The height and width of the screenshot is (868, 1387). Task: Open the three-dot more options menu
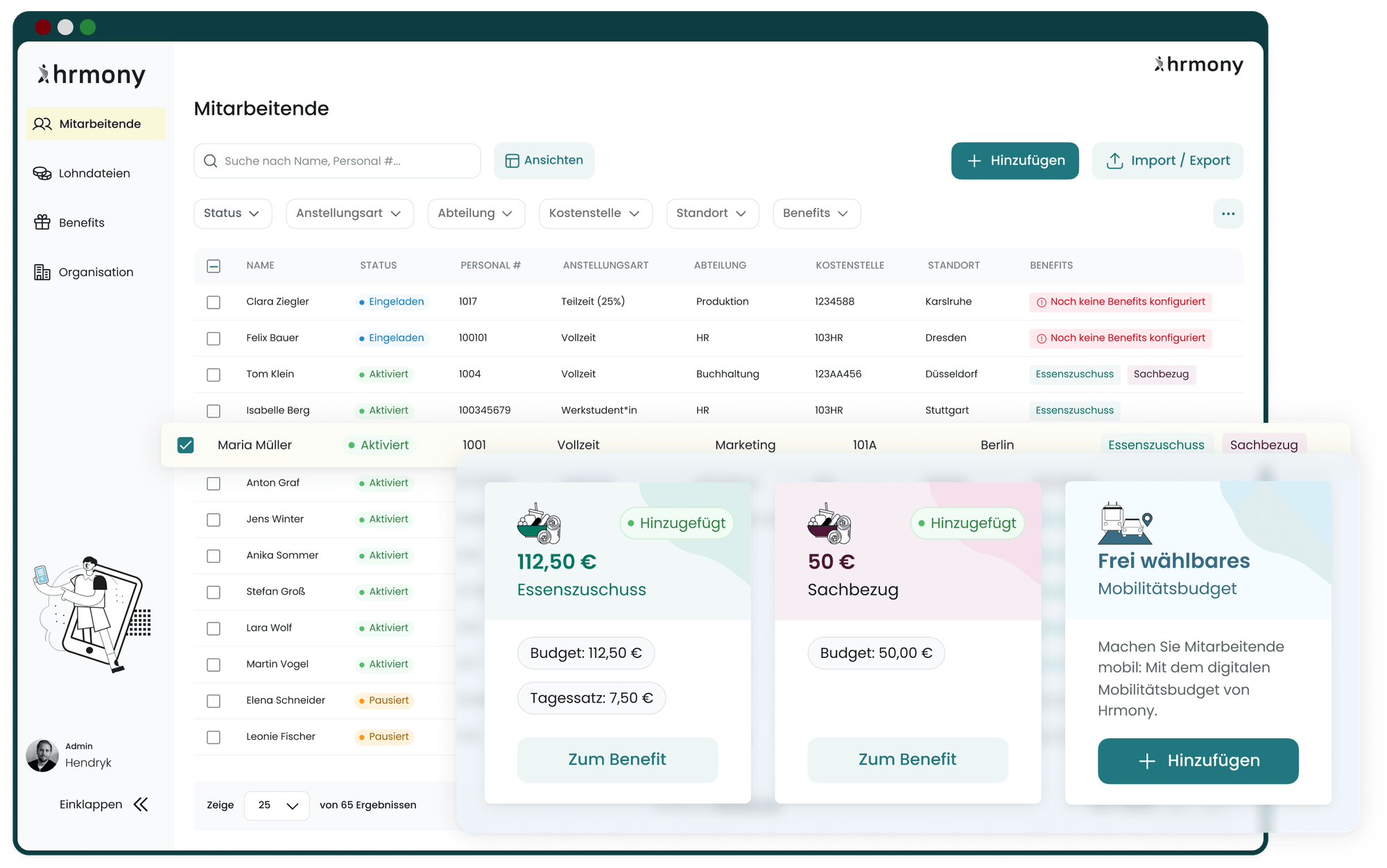[x=1227, y=214]
